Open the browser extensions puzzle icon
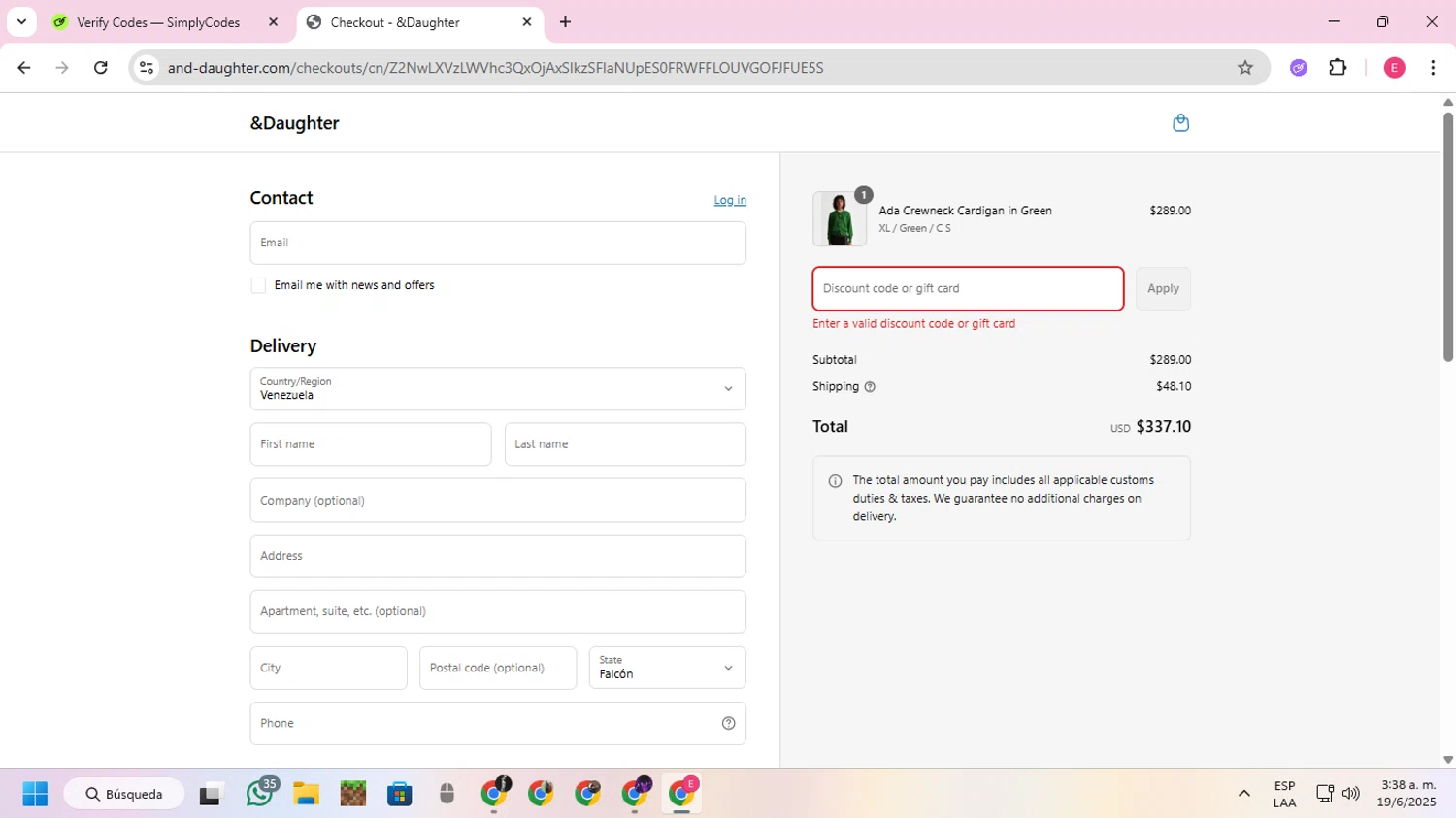This screenshot has height=818, width=1456. [x=1338, y=67]
